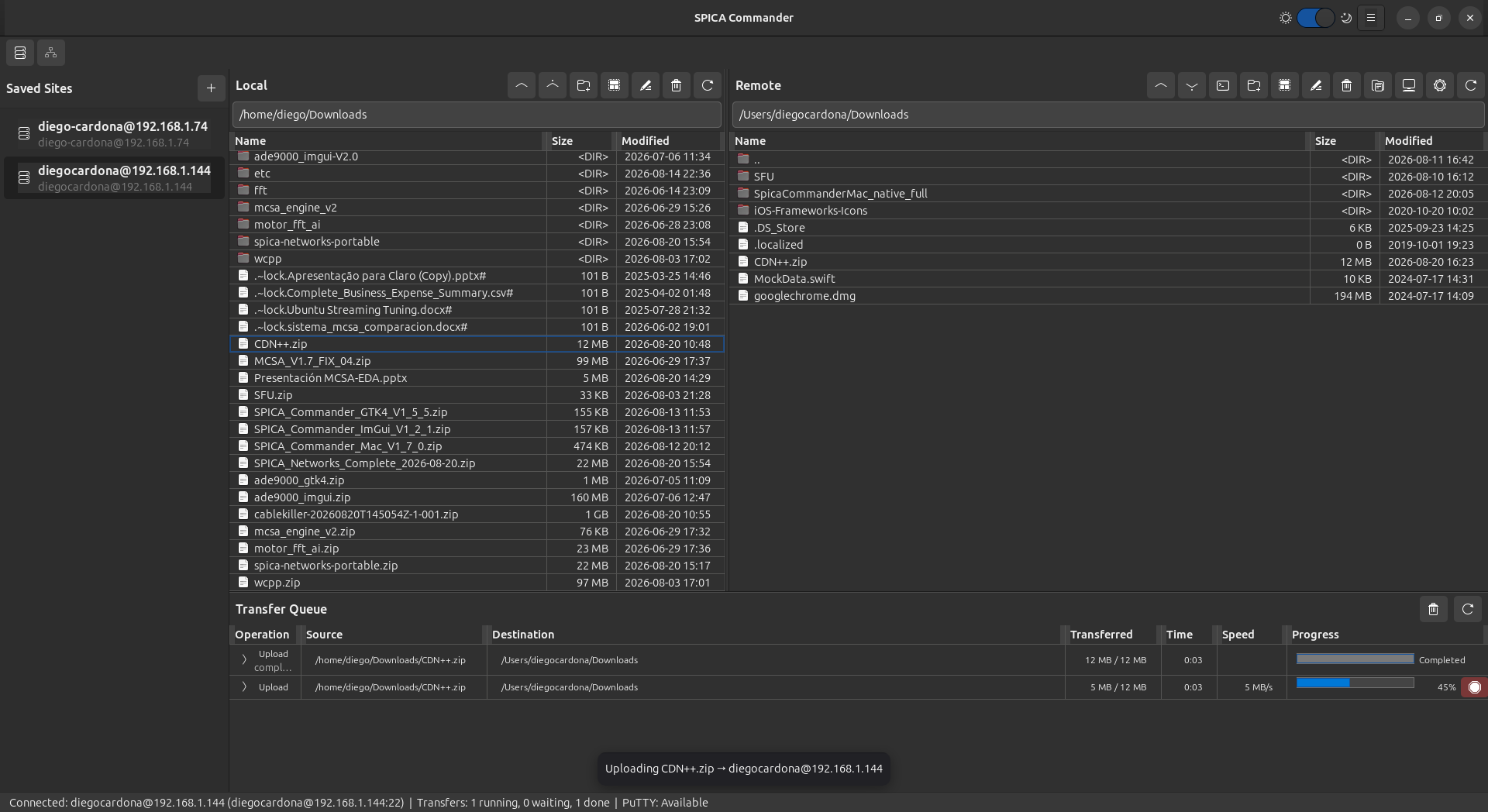Viewport: 1488px width, 812px height.
Task: Select remote folder SpicaCommanderMac_native_full
Action: 1108,194
